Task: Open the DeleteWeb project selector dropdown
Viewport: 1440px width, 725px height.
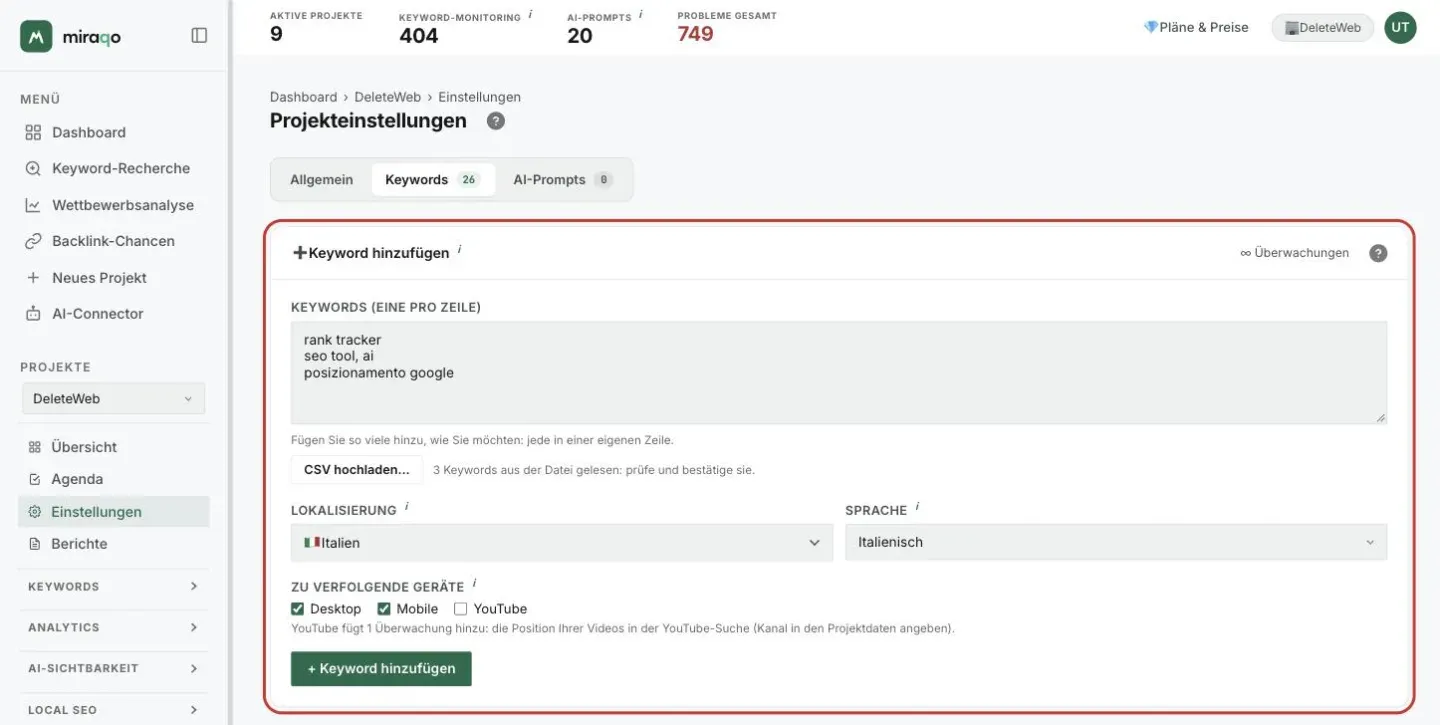Action: [x=113, y=398]
